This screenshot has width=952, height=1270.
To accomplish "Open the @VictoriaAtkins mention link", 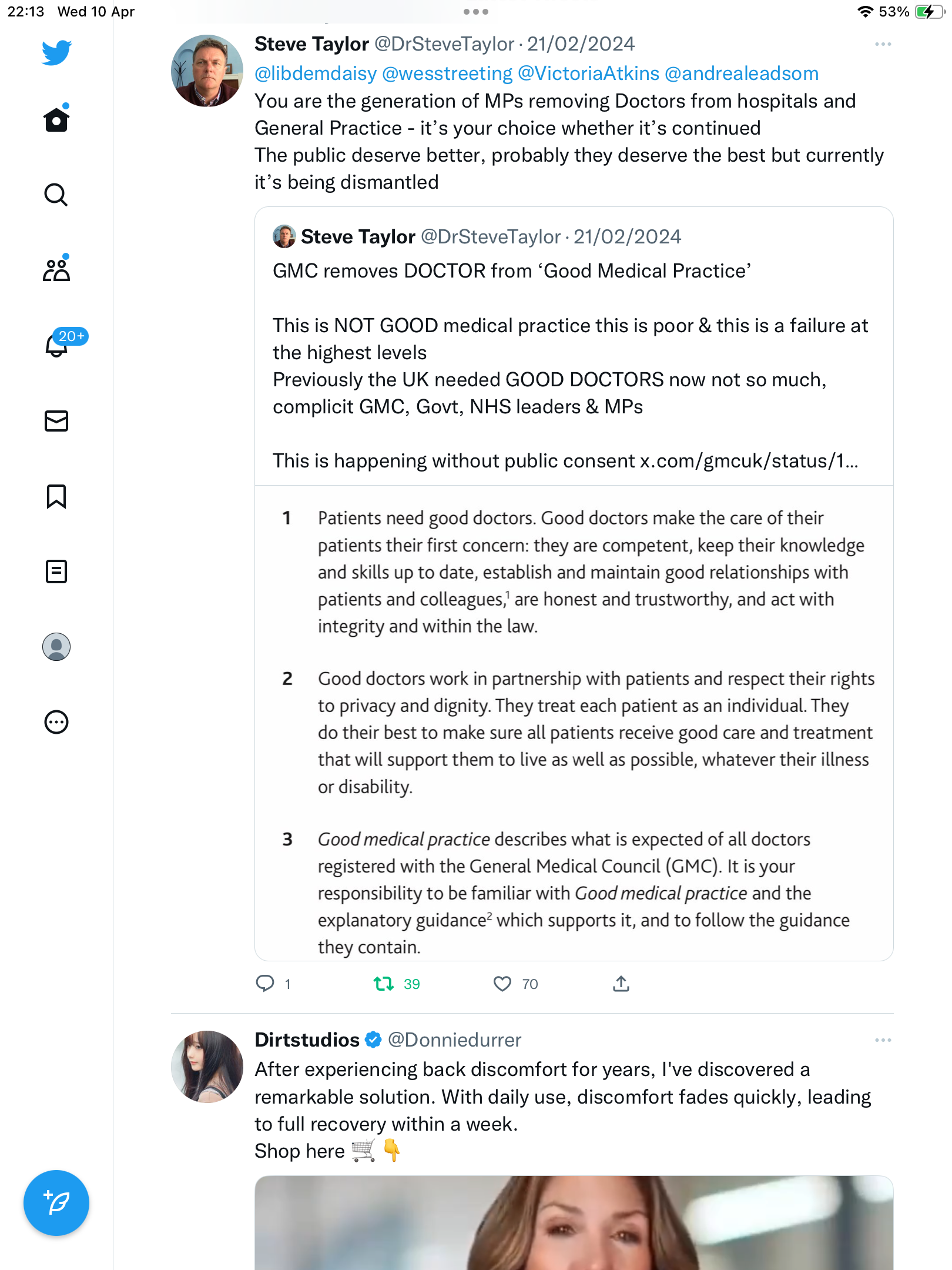I will click(588, 73).
